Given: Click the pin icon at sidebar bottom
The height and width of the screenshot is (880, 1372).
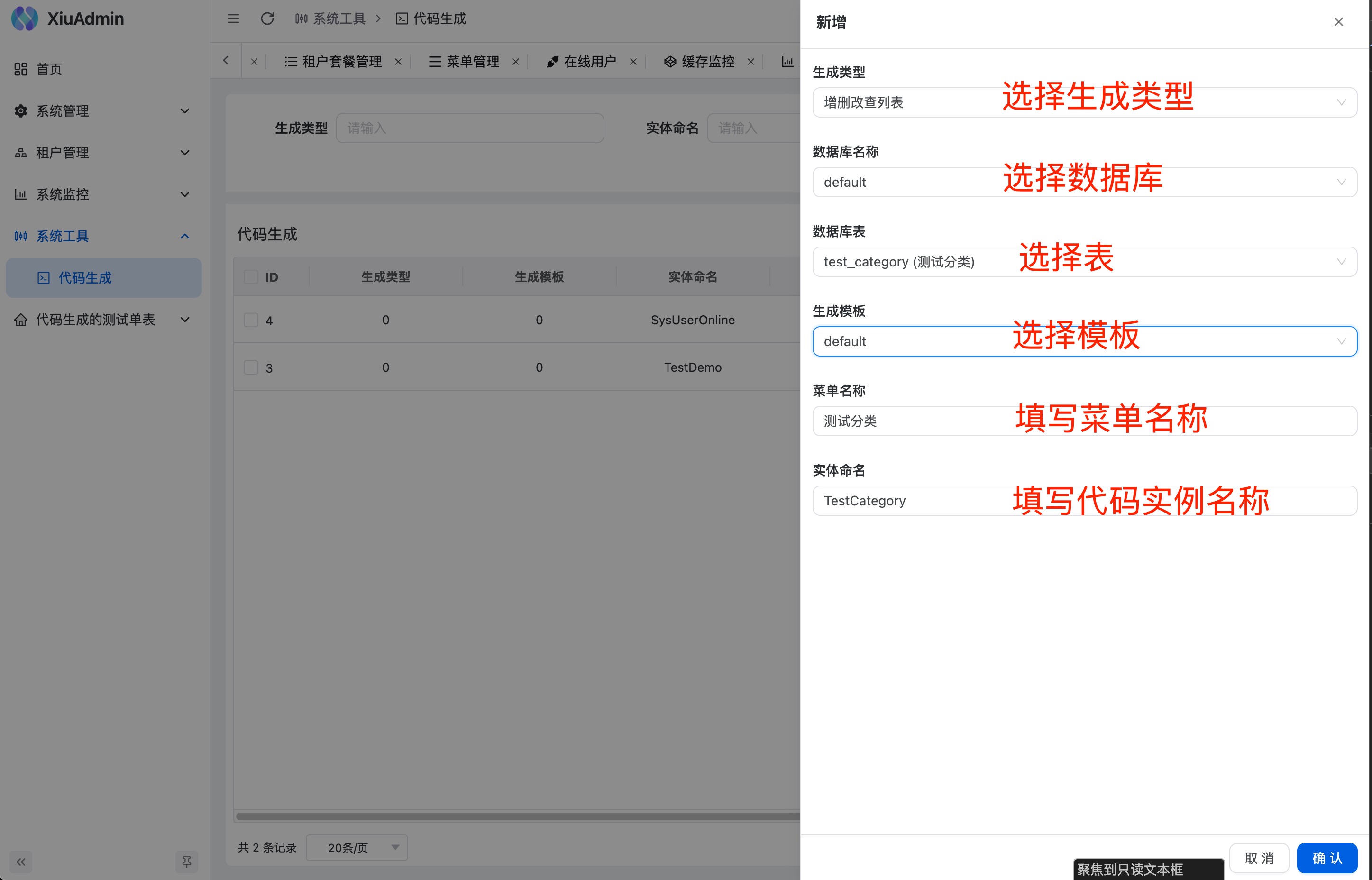Looking at the screenshot, I should tap(186, 862).
